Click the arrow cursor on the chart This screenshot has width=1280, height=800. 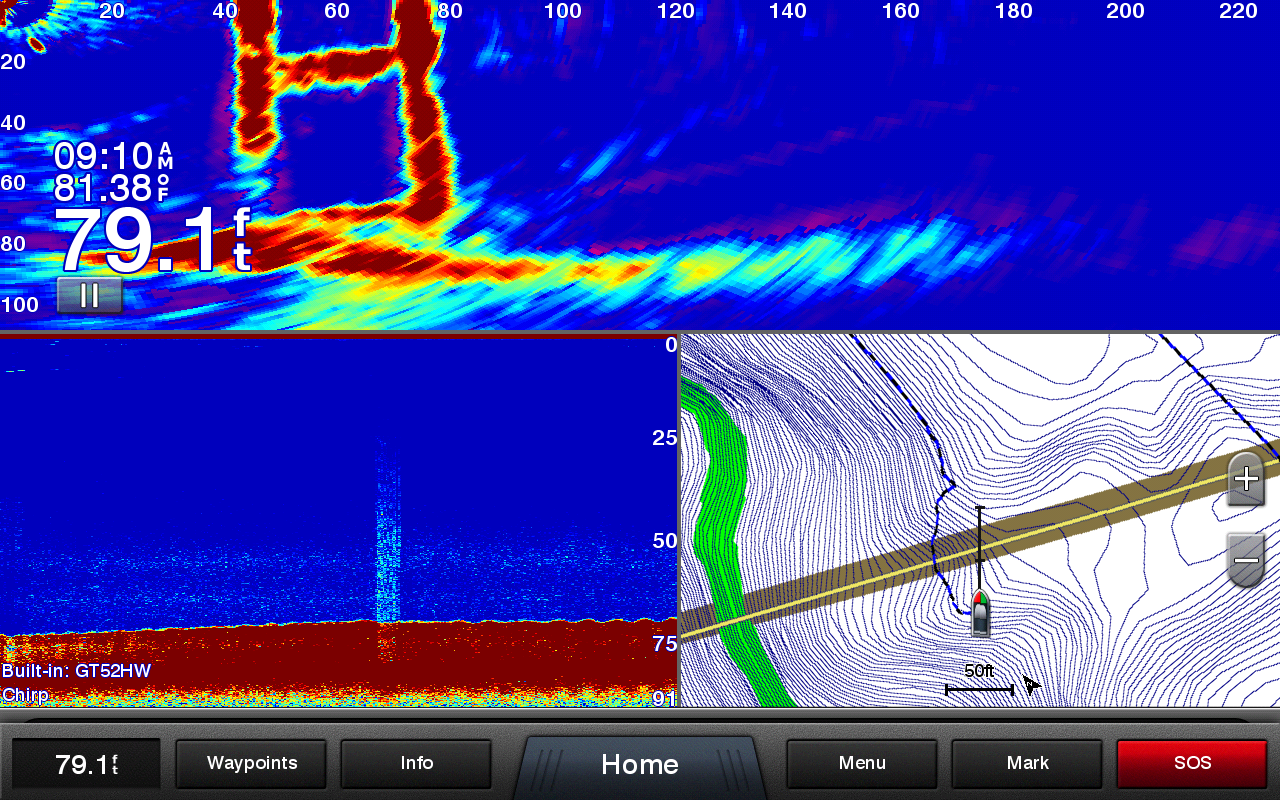pos(1031,685)
